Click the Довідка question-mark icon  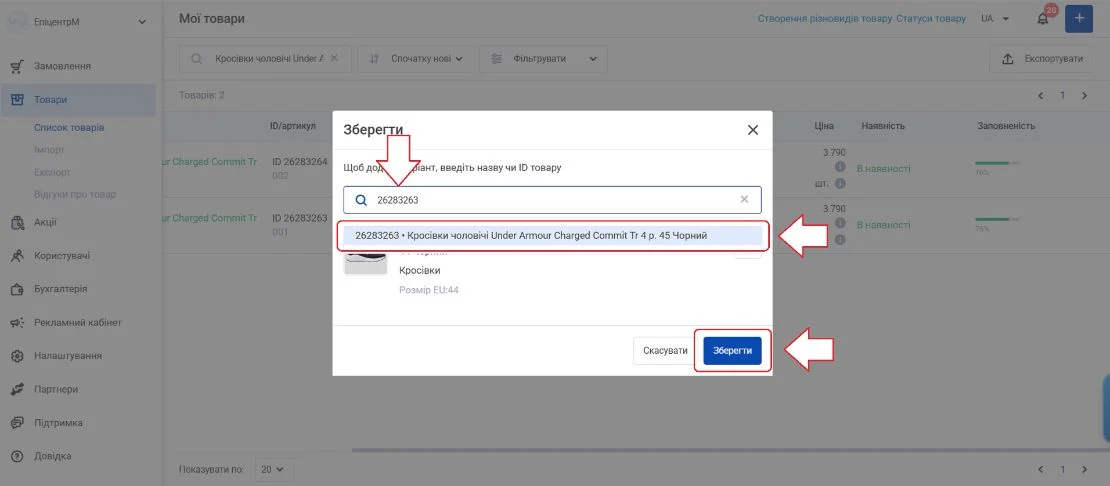(x=18, y=456)
